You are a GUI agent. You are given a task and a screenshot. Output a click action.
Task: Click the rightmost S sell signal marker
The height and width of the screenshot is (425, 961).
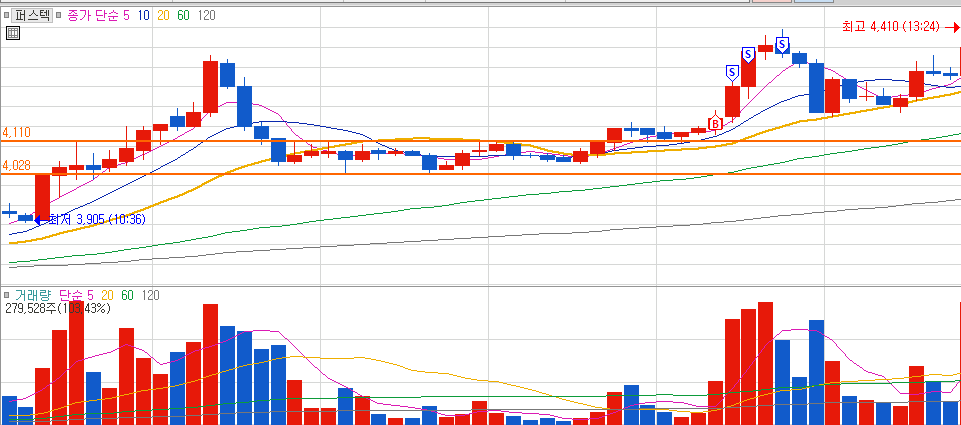tap(782, 45)
